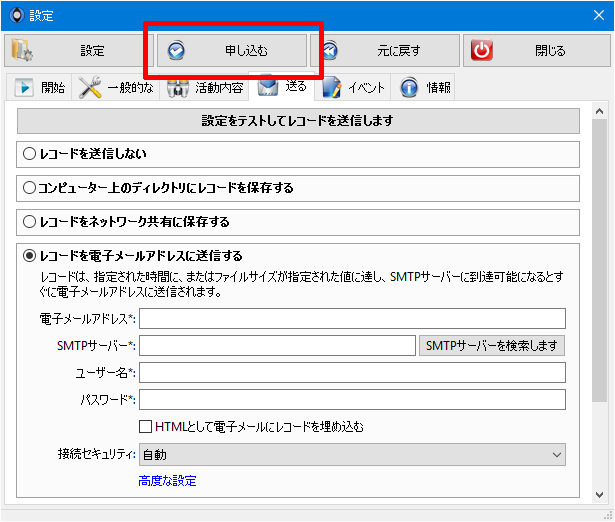Viewport: 615px width, 522px height.
Task: Click the SMTPサーバーを検索します button
Action: 492,346
